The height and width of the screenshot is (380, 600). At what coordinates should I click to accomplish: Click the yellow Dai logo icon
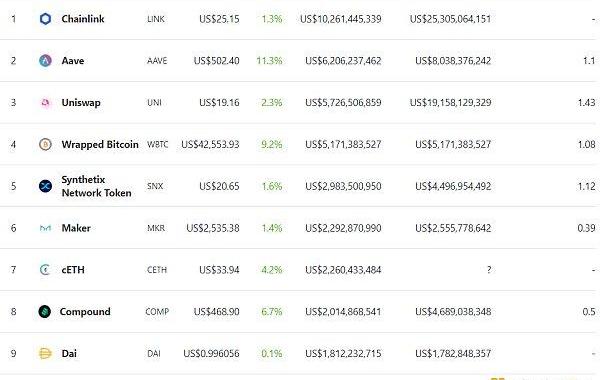pyautogui.click(x=45, y=353)
